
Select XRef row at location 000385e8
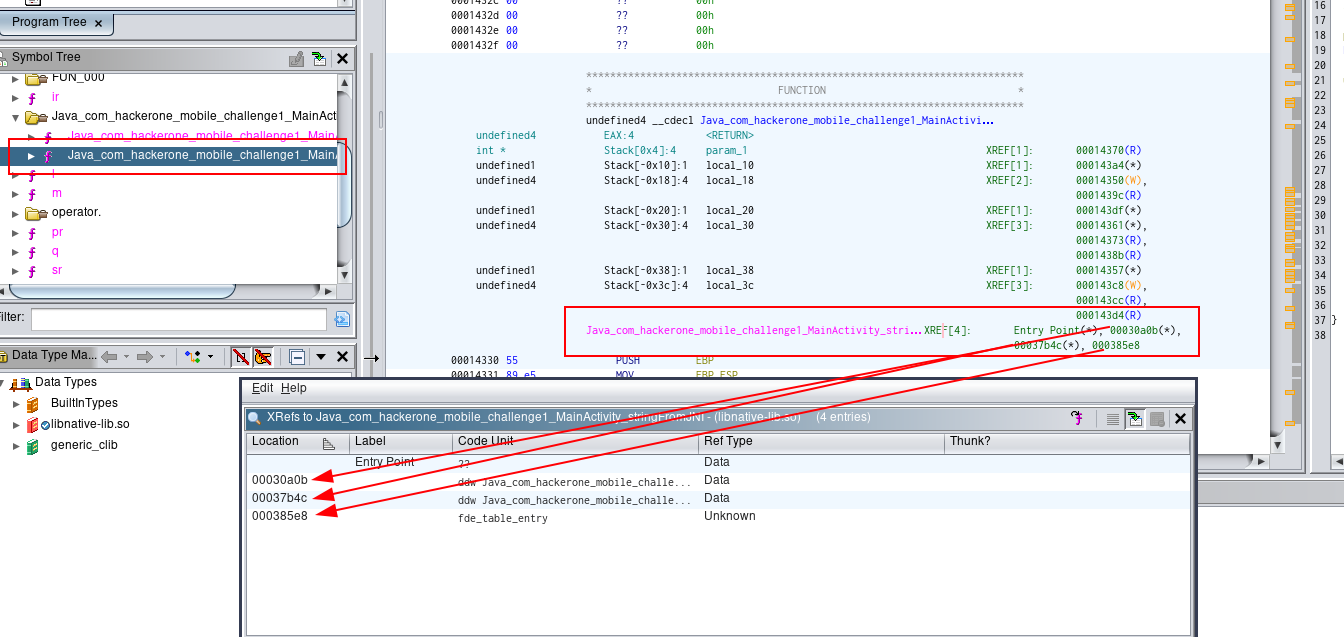click(x=719, y=516)
